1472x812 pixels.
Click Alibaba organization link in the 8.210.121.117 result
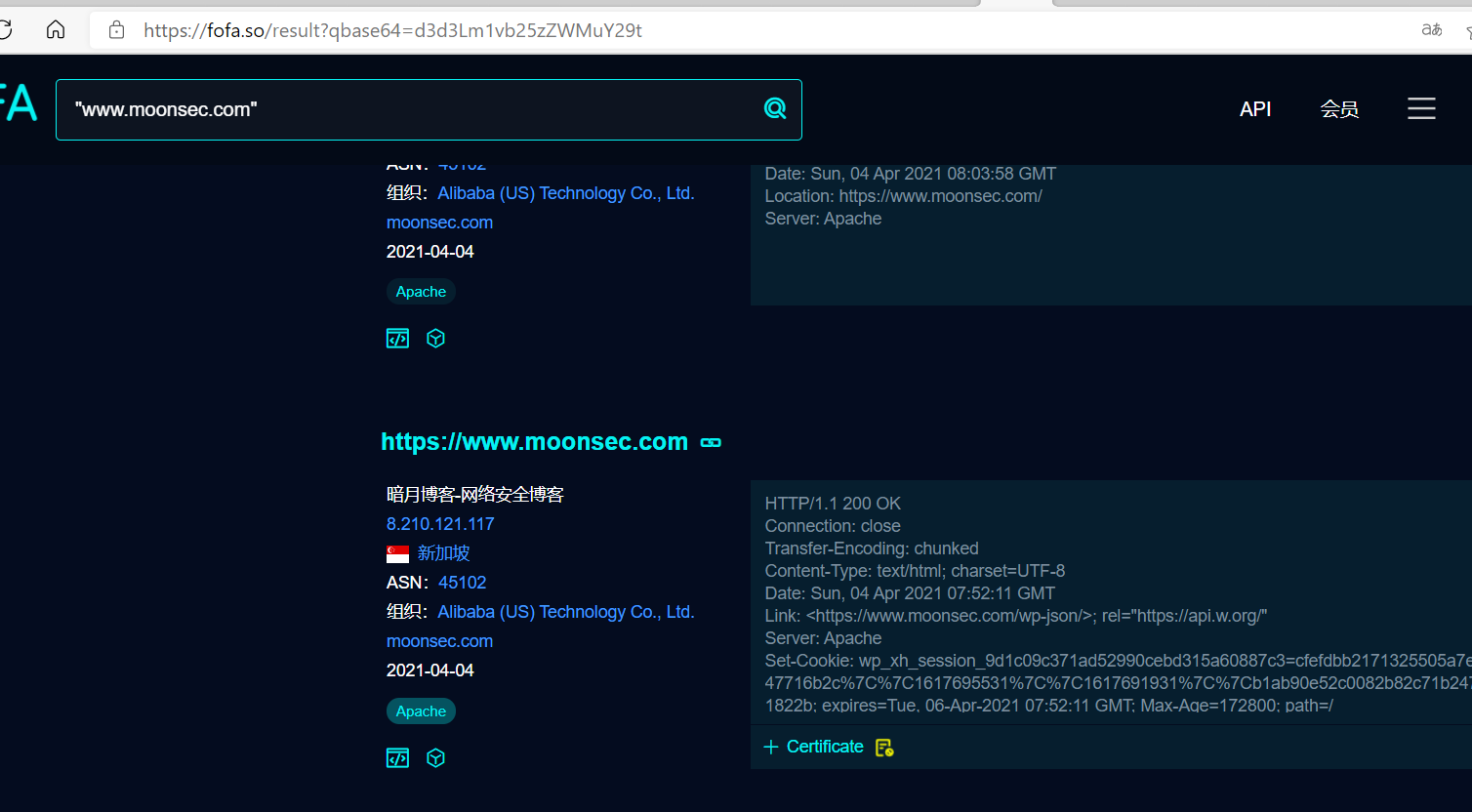[566, 612]
